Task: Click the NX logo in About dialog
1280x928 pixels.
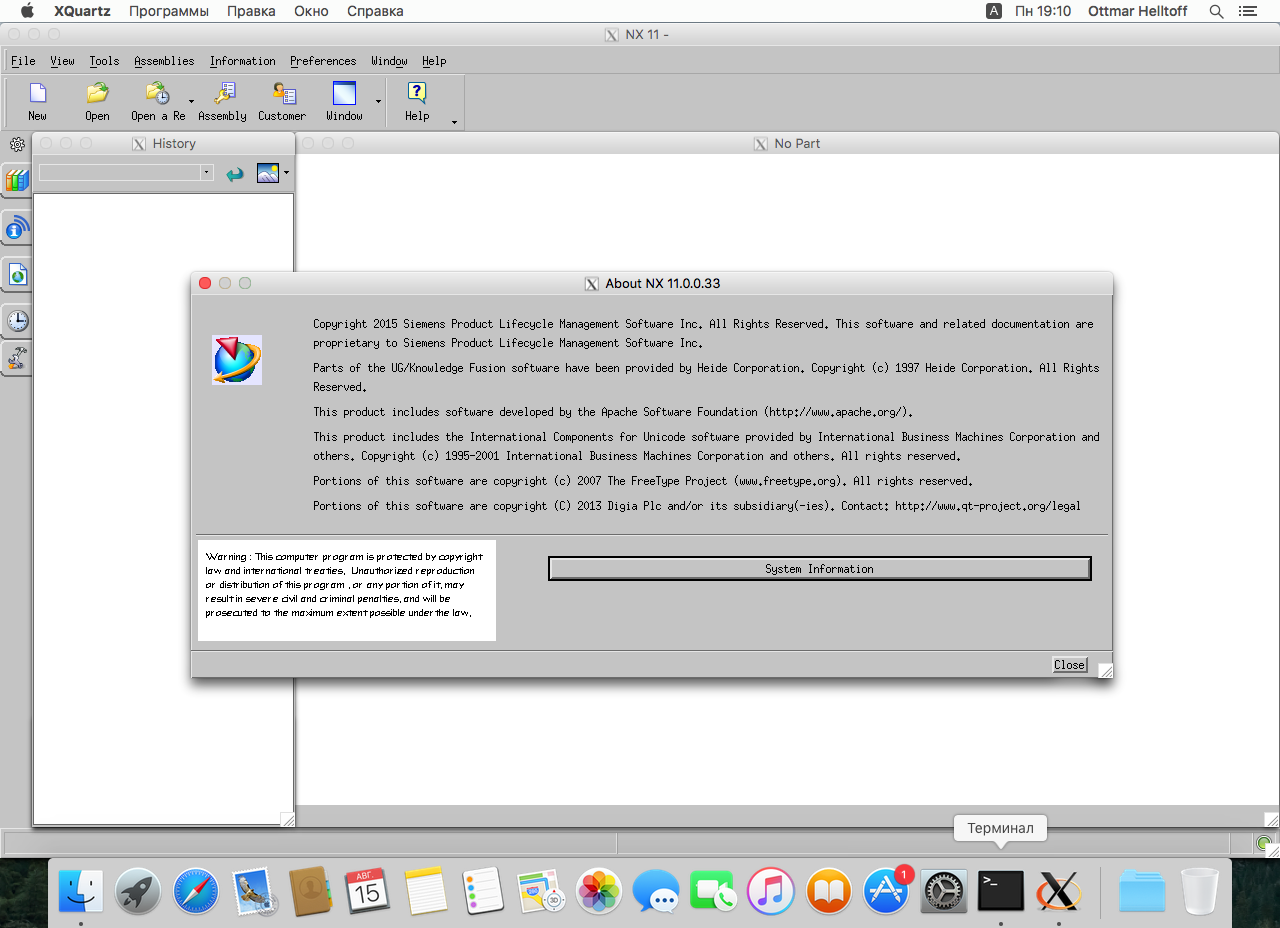Action: pos(237,360)
